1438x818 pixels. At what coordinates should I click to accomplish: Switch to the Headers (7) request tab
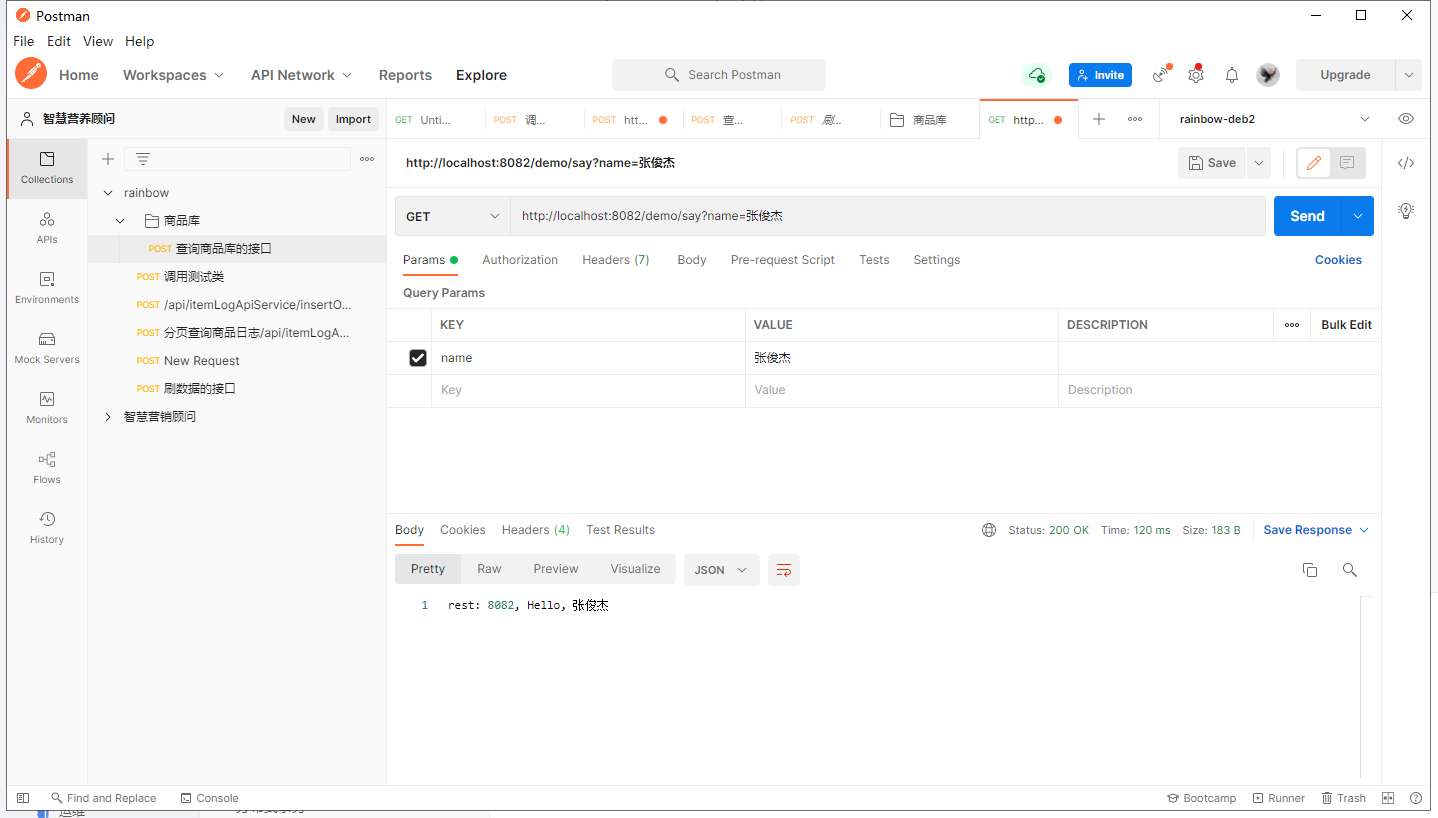click(616, 260)
